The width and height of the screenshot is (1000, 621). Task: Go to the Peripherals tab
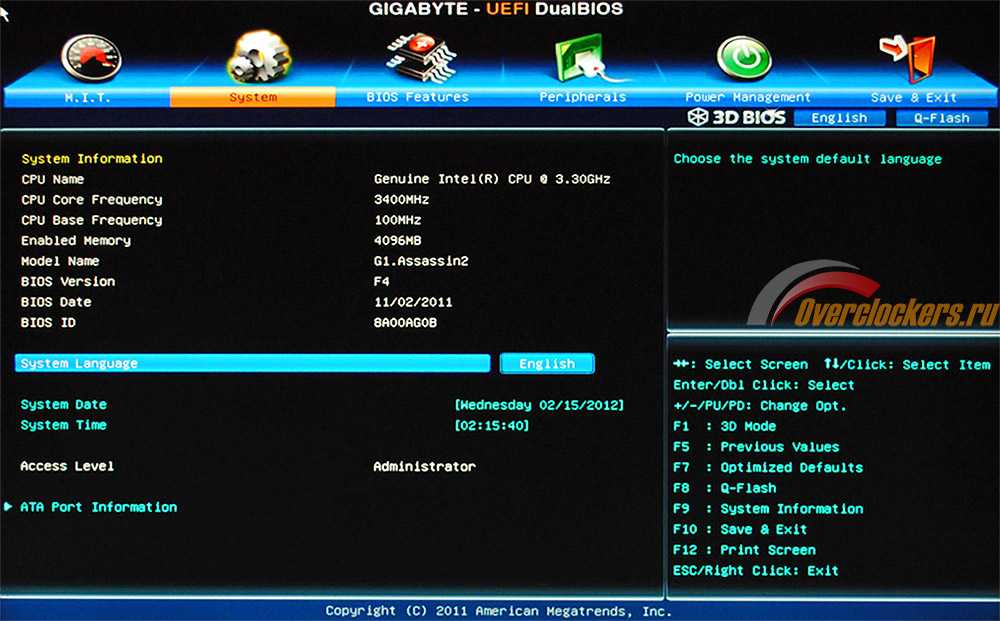[583, 98]
